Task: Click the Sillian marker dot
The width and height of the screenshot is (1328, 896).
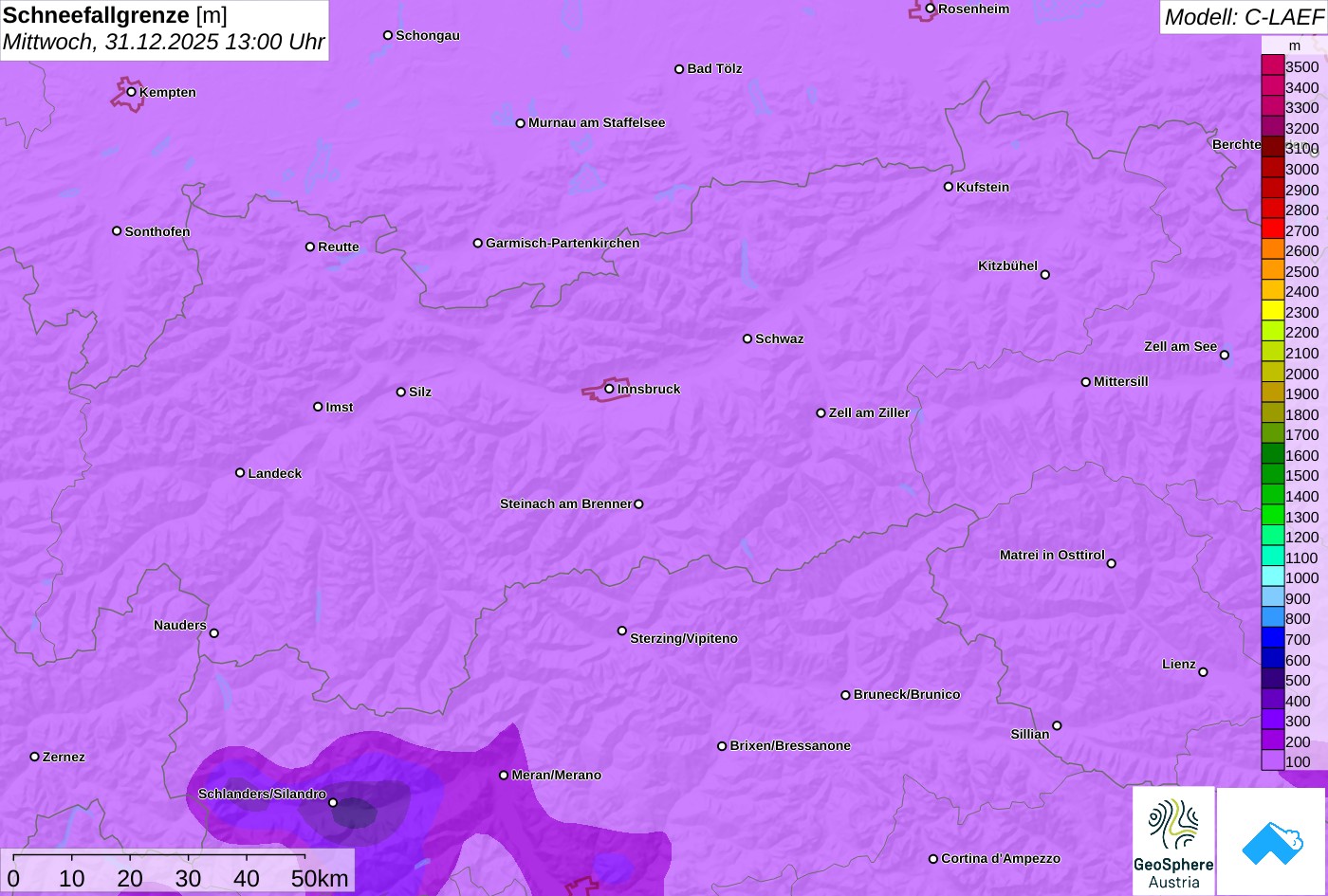Action: (1056, 726)
